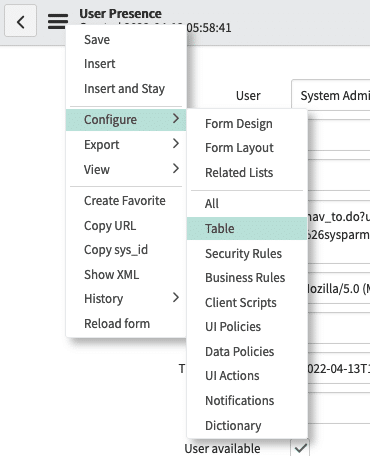Toggle the User available checkbox
370x456 pixels.
300,448
